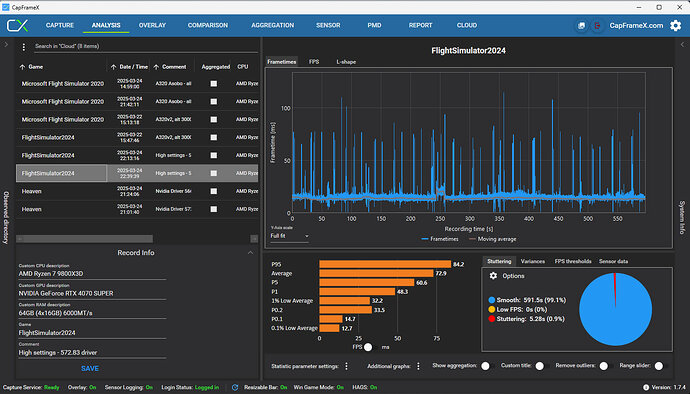Image resolution: width=690 pixels, height=394 pixels.
Task: Click the refresh icon in status bar
Action: coord(235,387)
